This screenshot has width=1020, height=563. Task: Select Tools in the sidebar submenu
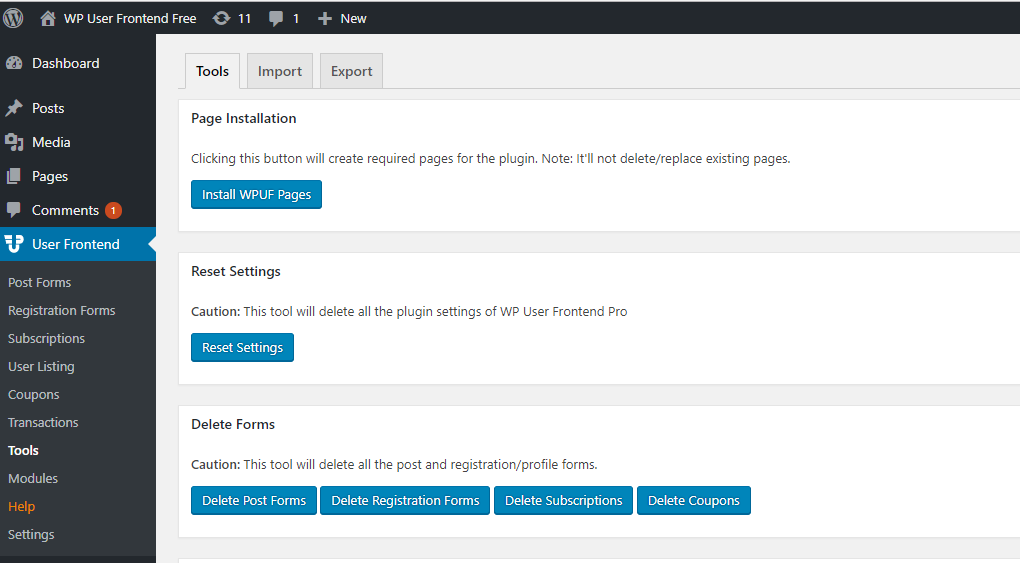click(23, 450)
